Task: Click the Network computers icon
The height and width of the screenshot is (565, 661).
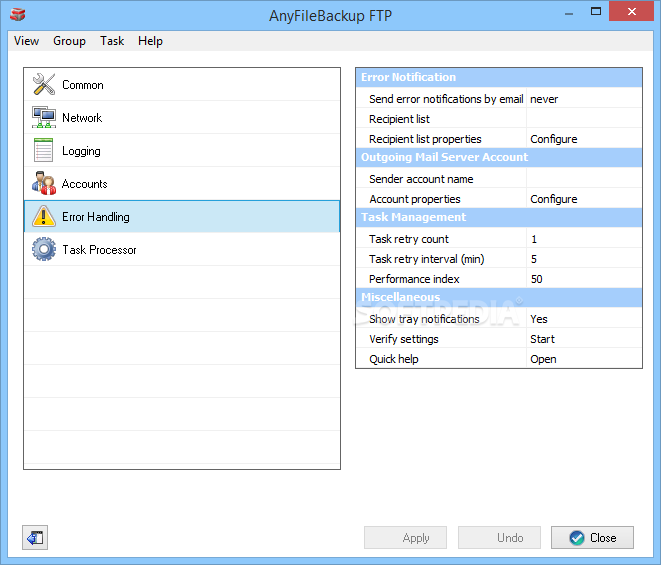Action: coord(44,117)
